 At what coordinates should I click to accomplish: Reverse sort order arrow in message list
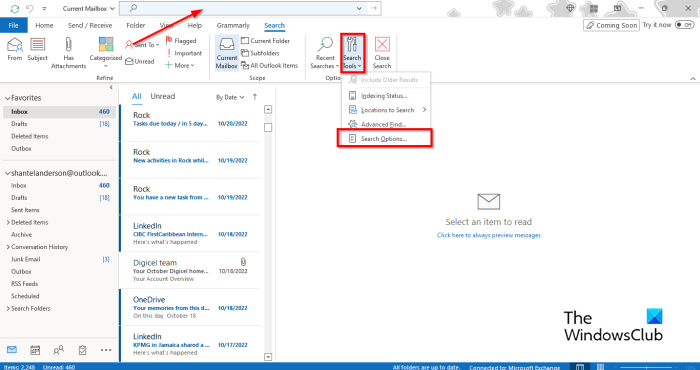[255, 97]
